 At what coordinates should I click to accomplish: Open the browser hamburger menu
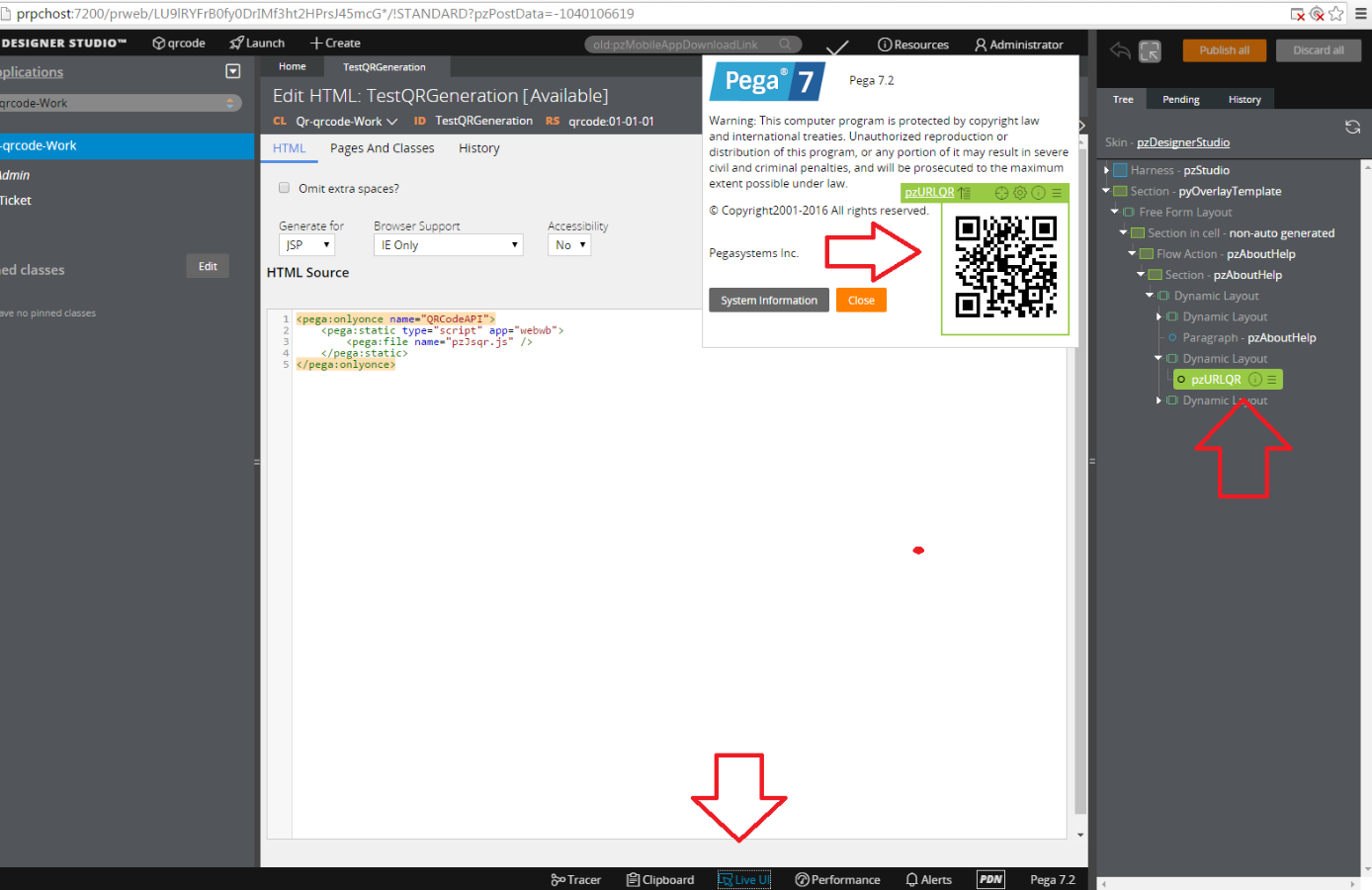click(x=1361, y=14)
